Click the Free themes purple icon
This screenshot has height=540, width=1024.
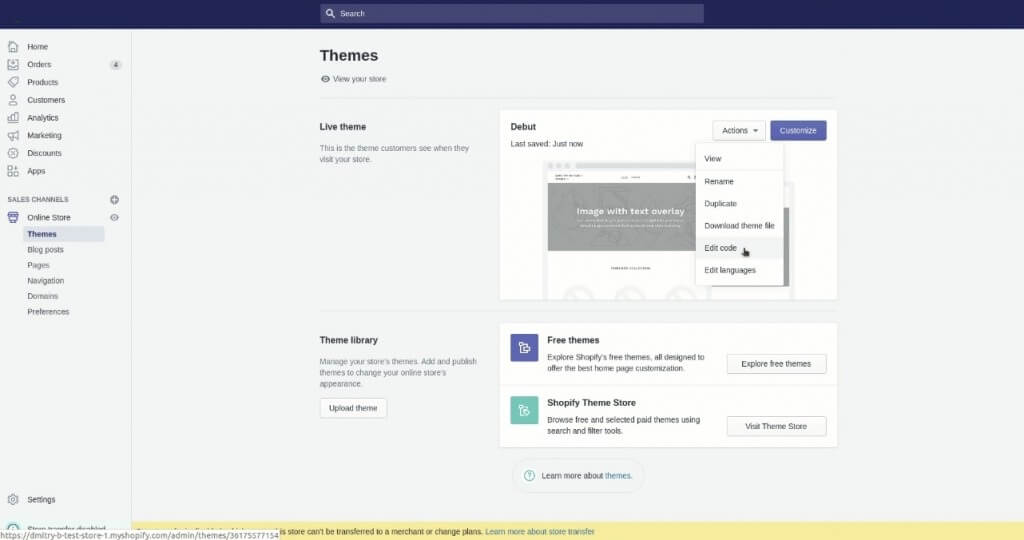click(x=524, y=347)
